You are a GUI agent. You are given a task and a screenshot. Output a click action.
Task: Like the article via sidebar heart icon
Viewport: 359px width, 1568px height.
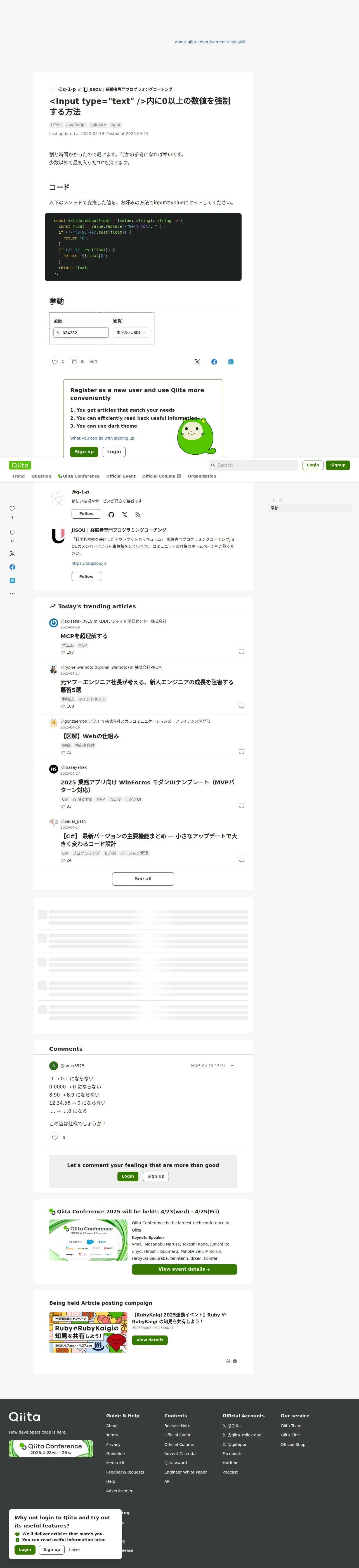tap(12, 509)
